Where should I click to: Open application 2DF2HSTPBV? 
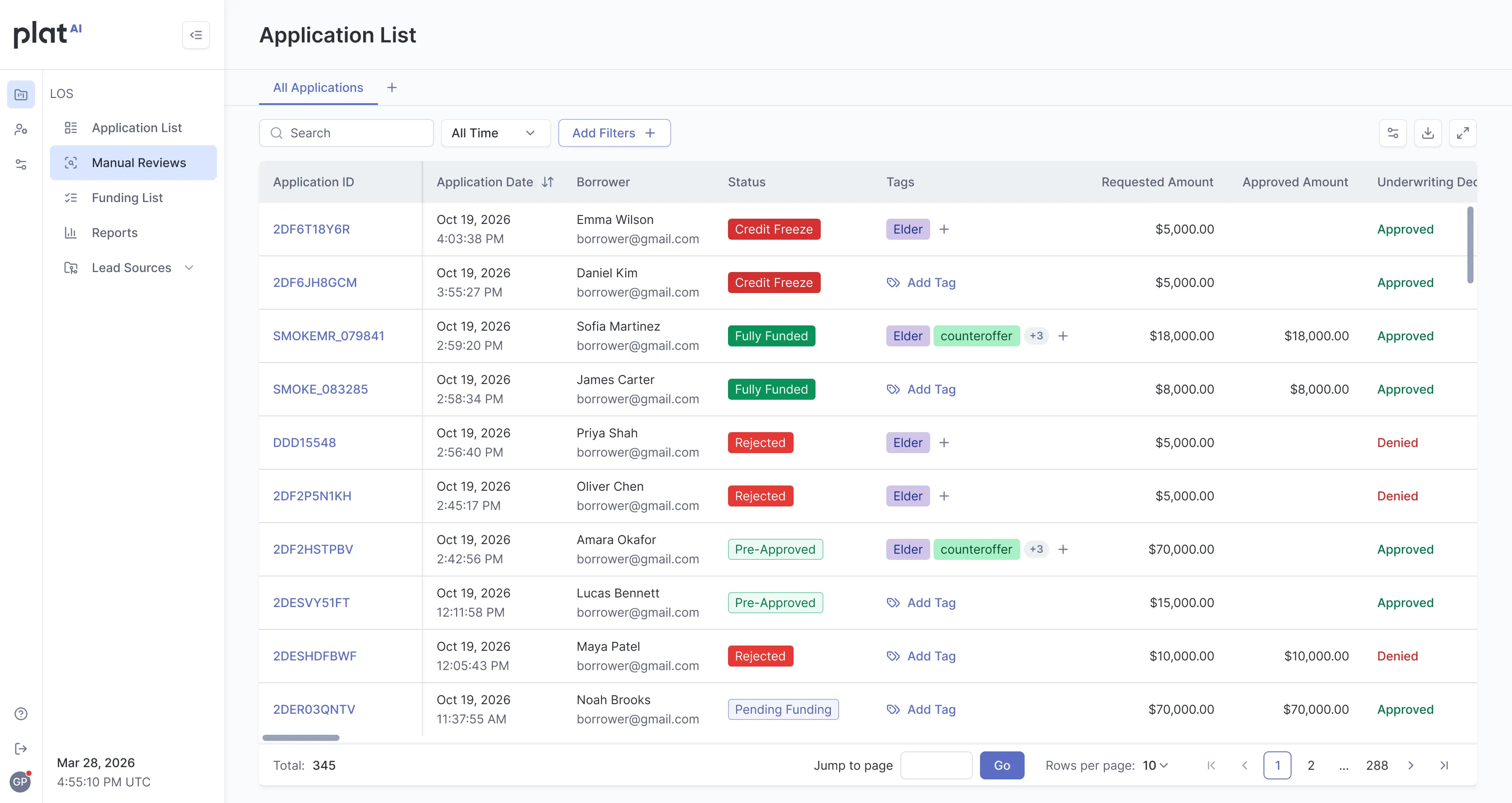(313, 549)
